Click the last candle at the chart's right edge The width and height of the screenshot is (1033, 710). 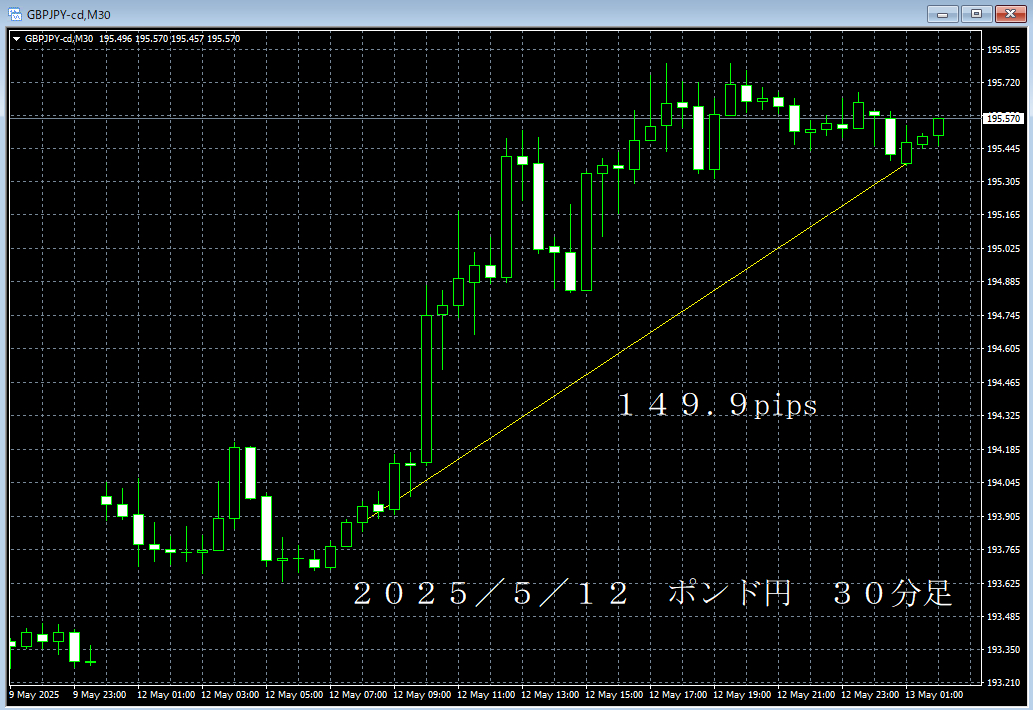939,127
